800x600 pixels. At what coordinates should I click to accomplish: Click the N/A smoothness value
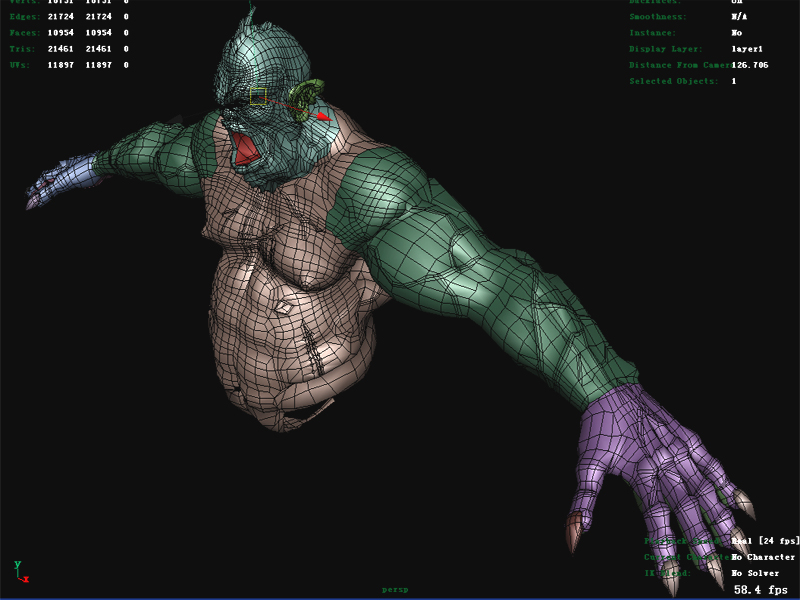click(739, 17)
